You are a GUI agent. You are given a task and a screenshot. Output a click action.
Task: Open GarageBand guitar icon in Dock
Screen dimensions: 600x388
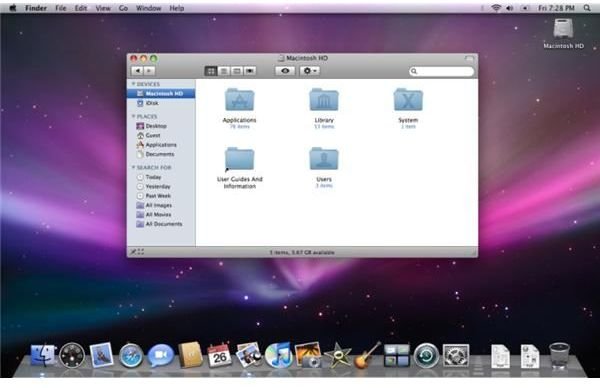(367, 355)
